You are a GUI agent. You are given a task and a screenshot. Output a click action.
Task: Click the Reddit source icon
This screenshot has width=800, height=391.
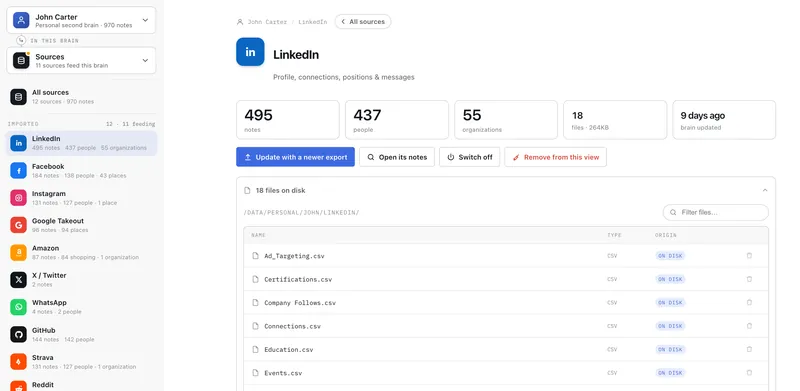pyautogui.click(x=18, y=386)
